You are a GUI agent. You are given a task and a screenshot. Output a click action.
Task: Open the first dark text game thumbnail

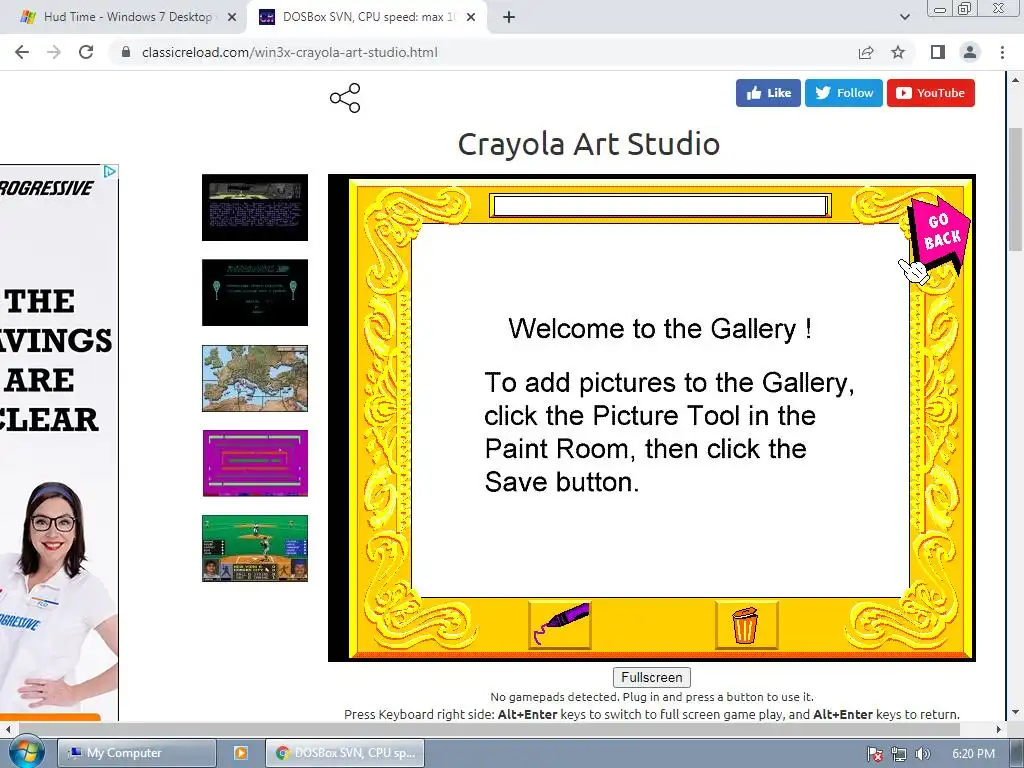point(255,208)
